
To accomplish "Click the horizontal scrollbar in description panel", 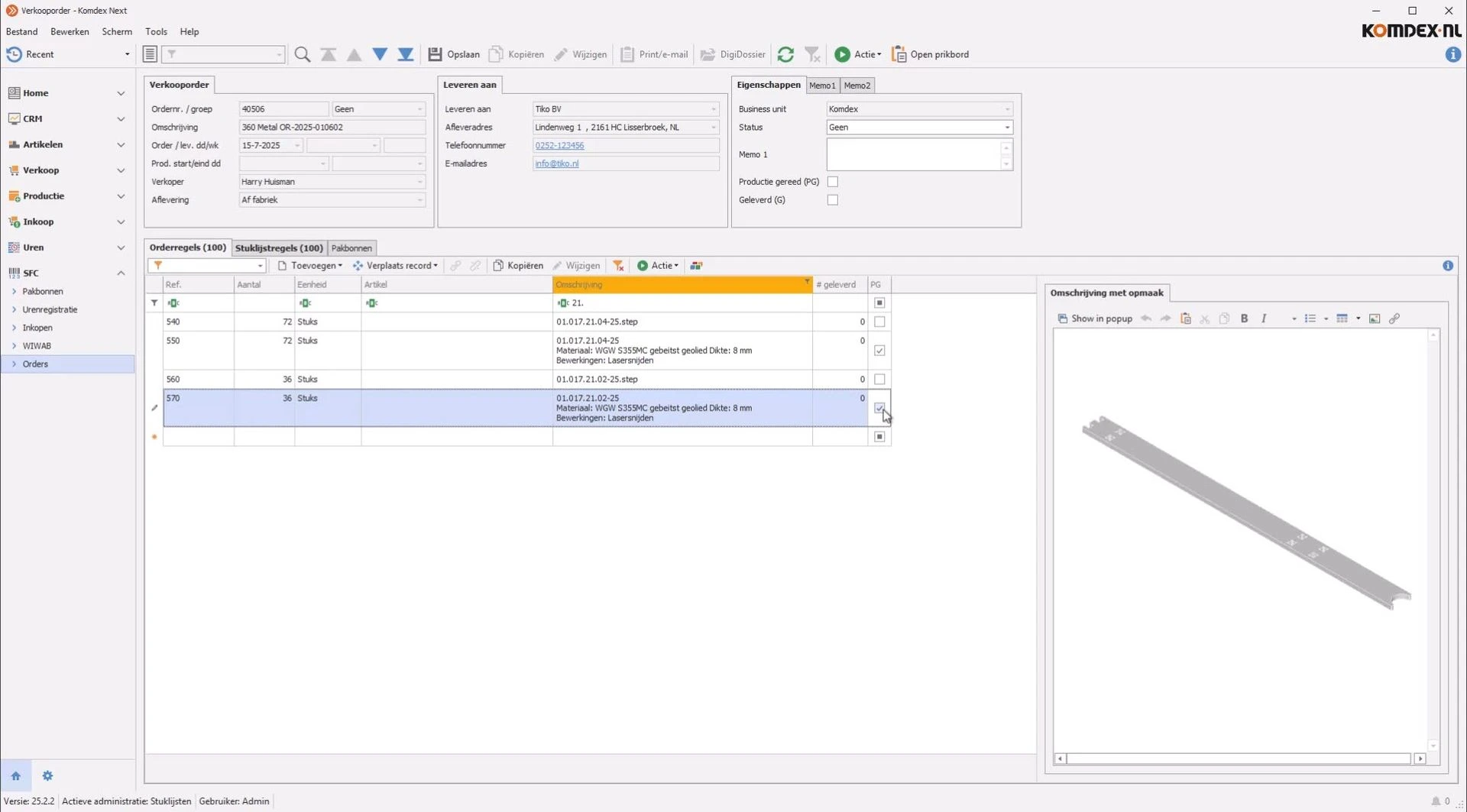I will pos(1238,759).
